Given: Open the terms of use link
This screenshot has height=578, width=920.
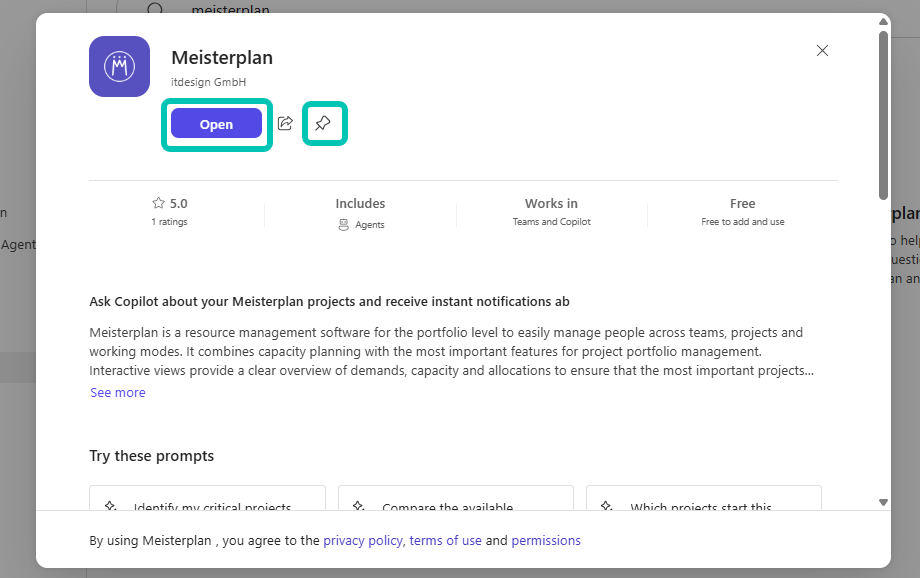Looking at the screenshot, I should coord(445,540).
